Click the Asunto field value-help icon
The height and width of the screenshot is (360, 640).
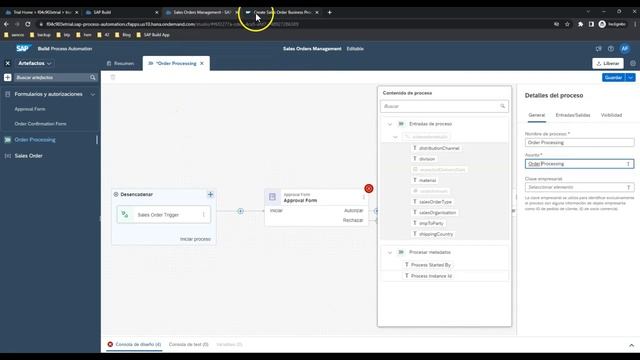pyautogui.click(x=628, y=164)
